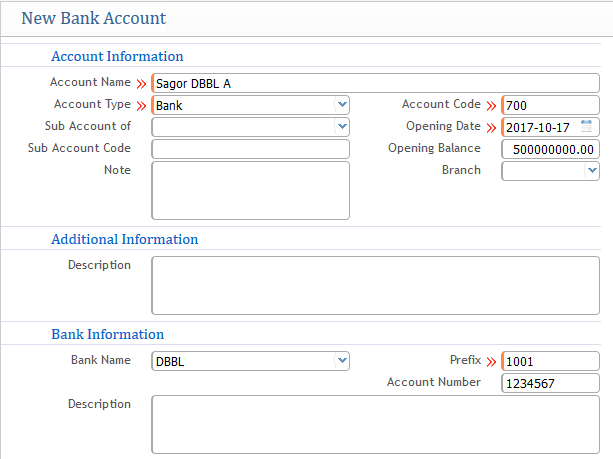
Task: Select the Opening Balance field
Action: [550, 149]
